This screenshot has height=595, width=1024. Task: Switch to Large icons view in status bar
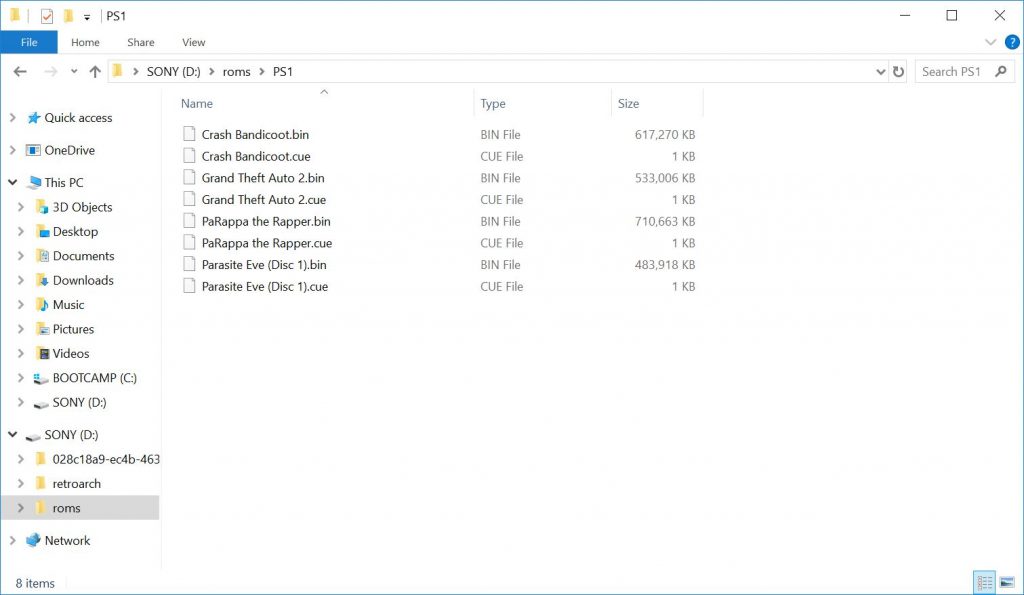pyautogui.click(x=1006, y=582)
